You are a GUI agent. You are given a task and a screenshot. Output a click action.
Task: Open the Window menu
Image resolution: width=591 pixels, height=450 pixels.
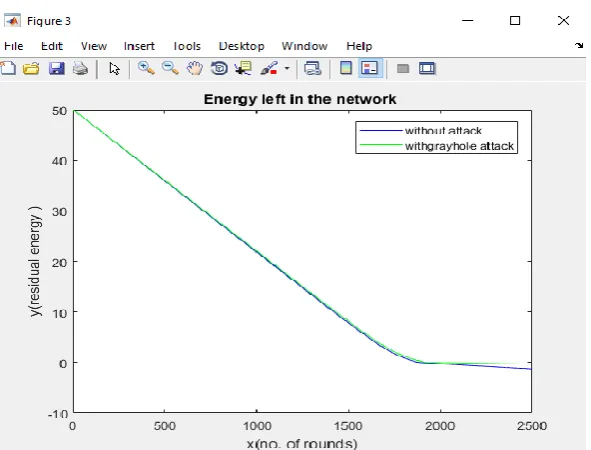(x=305, y=46)
